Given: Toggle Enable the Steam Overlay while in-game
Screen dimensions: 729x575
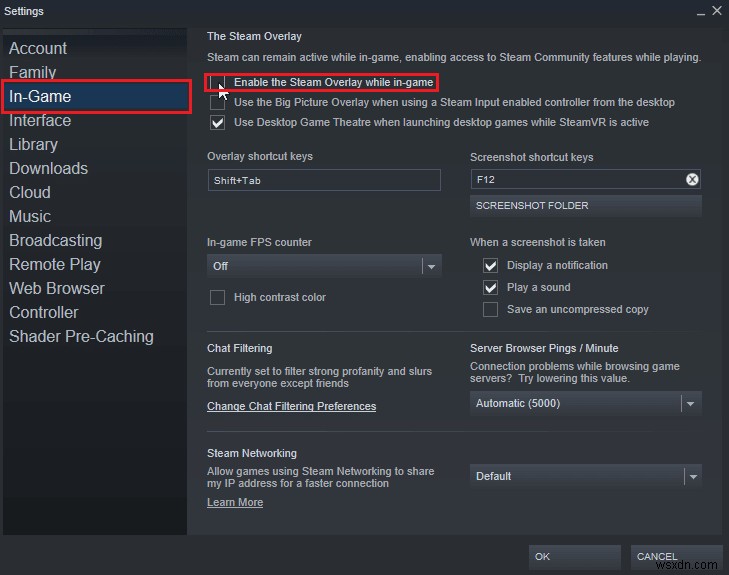Looking at the screenshot, I should point(217,83).
